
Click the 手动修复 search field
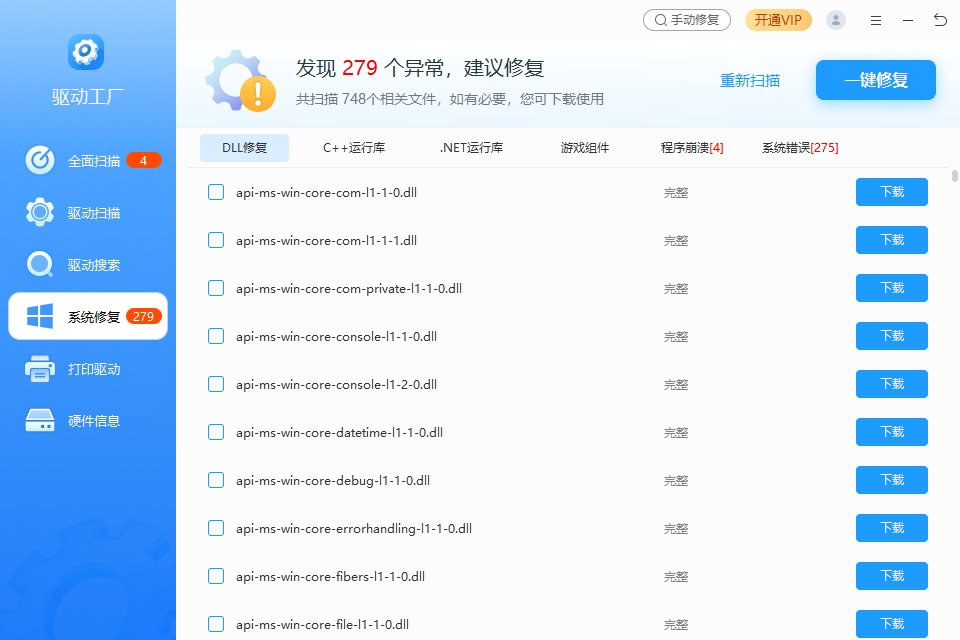coord(686,20)
